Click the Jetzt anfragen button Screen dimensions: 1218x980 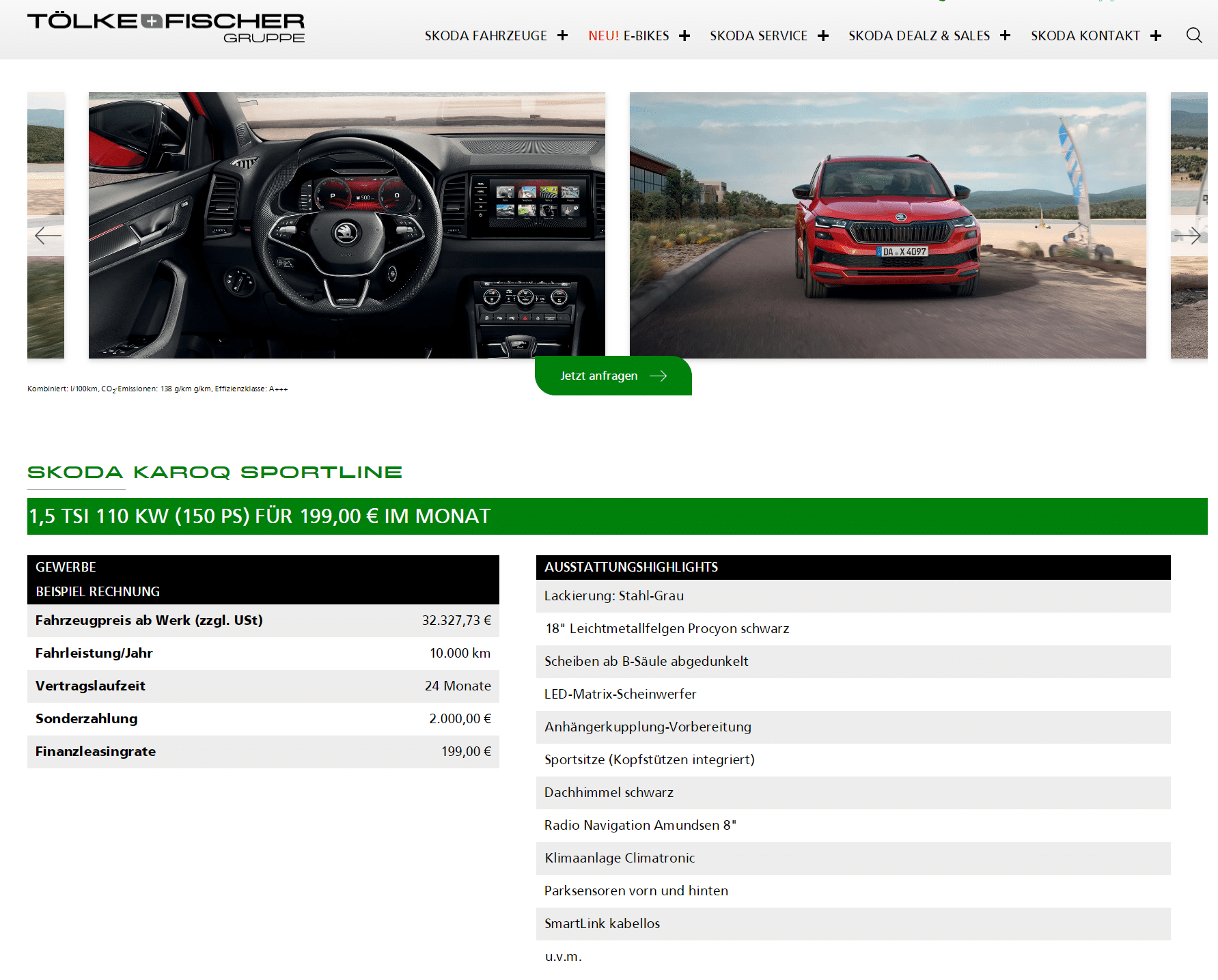tap(613, 376)
